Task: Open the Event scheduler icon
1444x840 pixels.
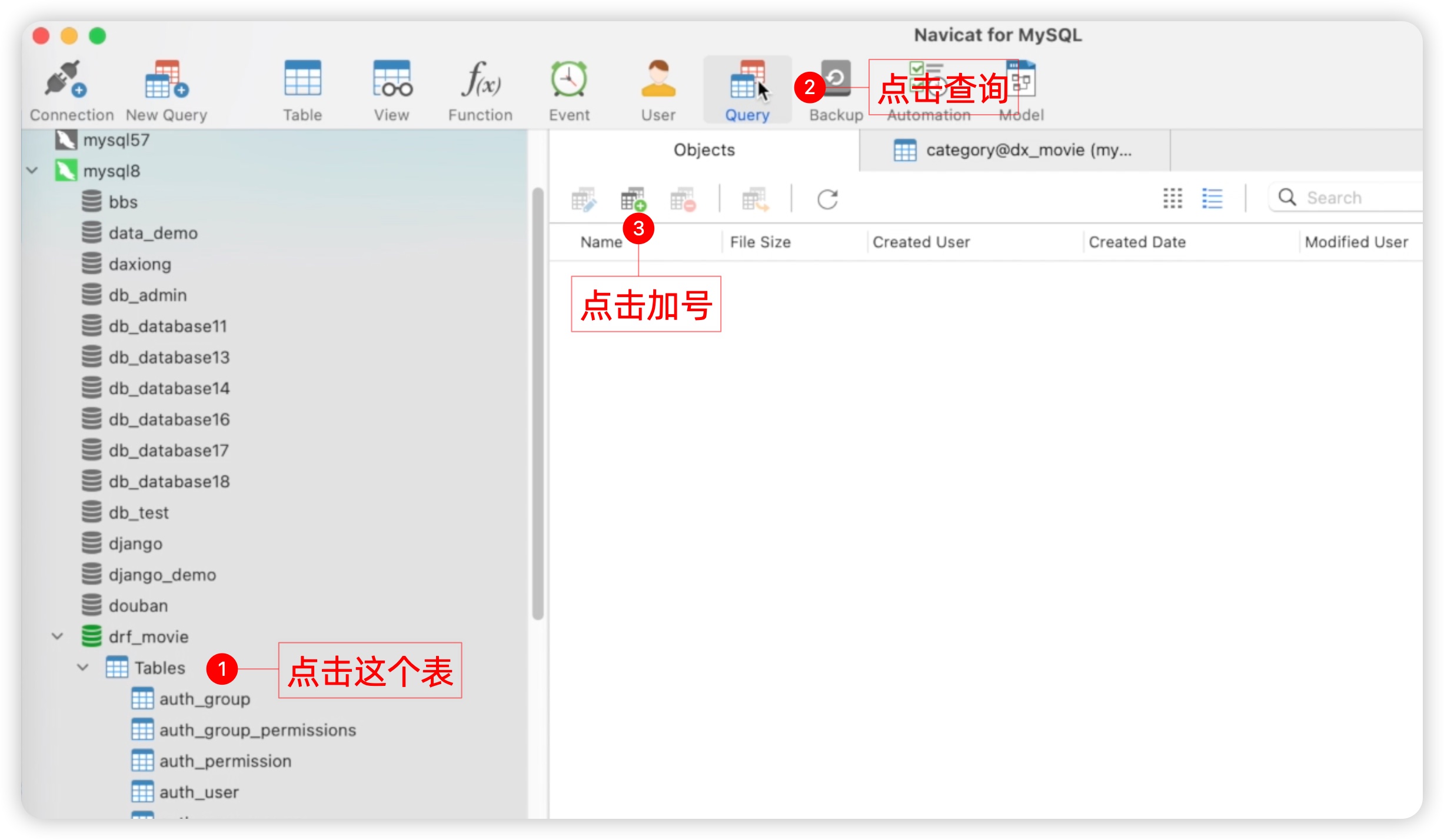Action: 569,90
